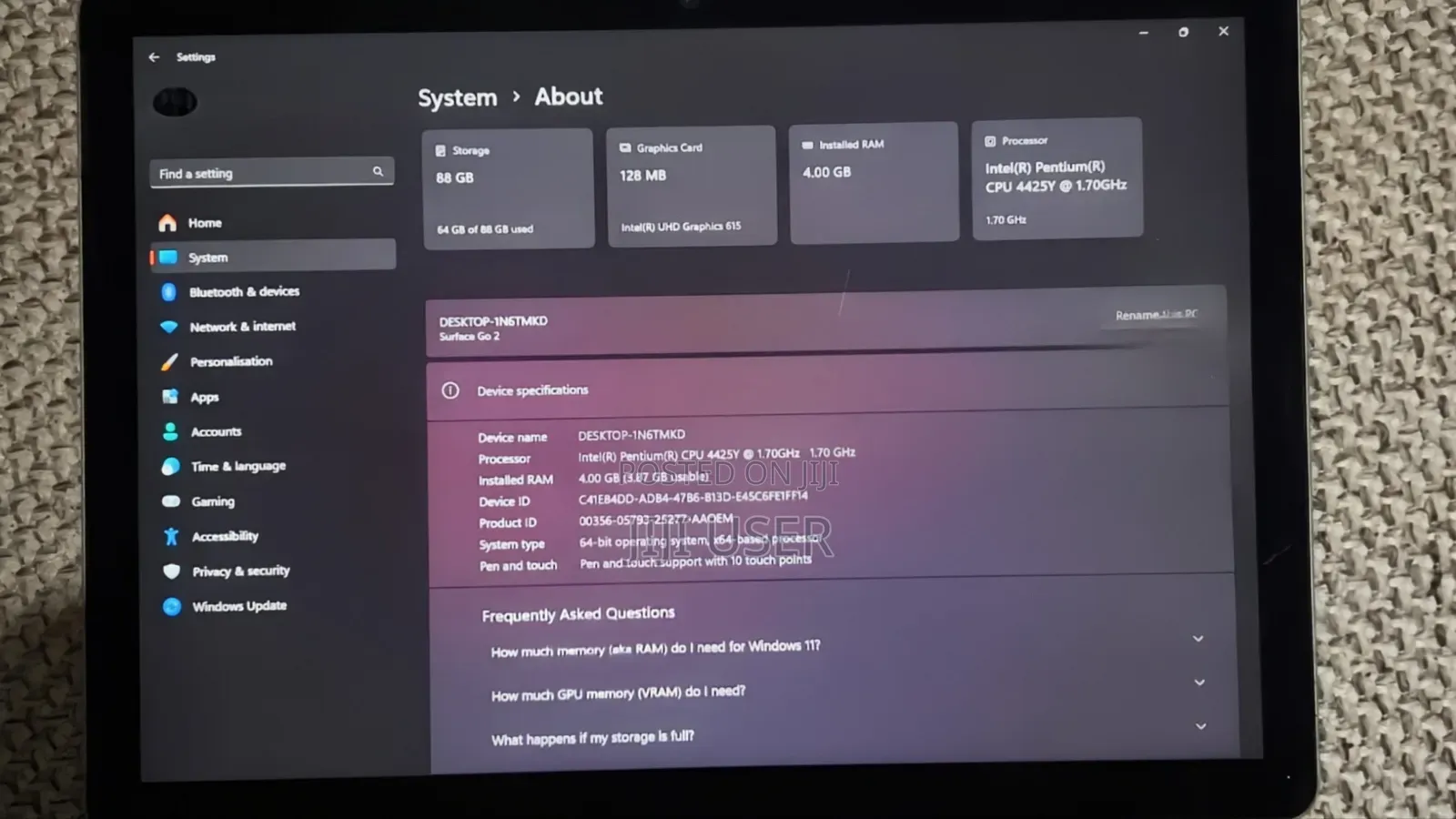This screenshot has height=819, width=1456.
Task: Click the back arrow in Settings
Action: 154,56
